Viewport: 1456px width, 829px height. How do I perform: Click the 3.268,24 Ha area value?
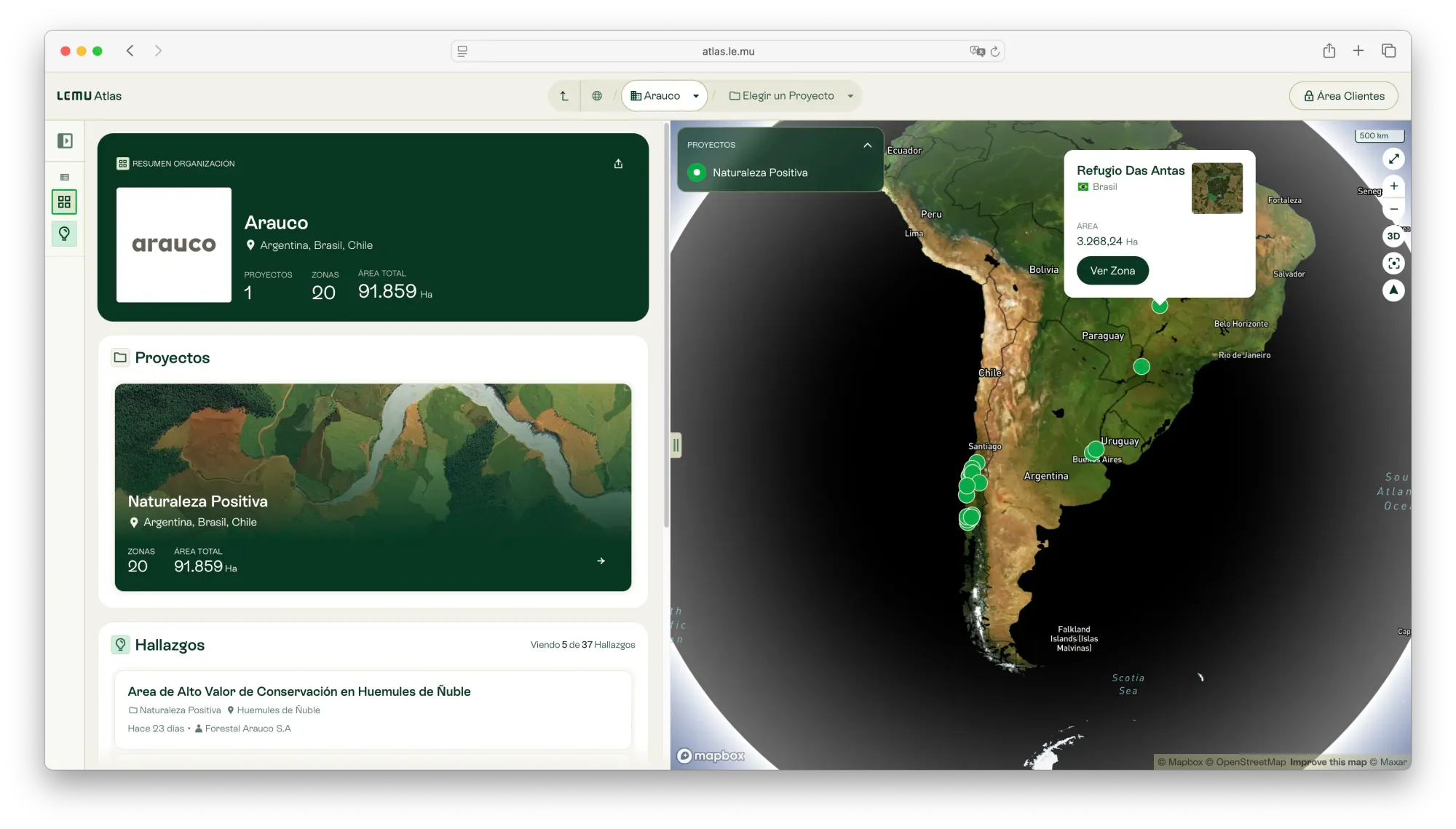1107,241
